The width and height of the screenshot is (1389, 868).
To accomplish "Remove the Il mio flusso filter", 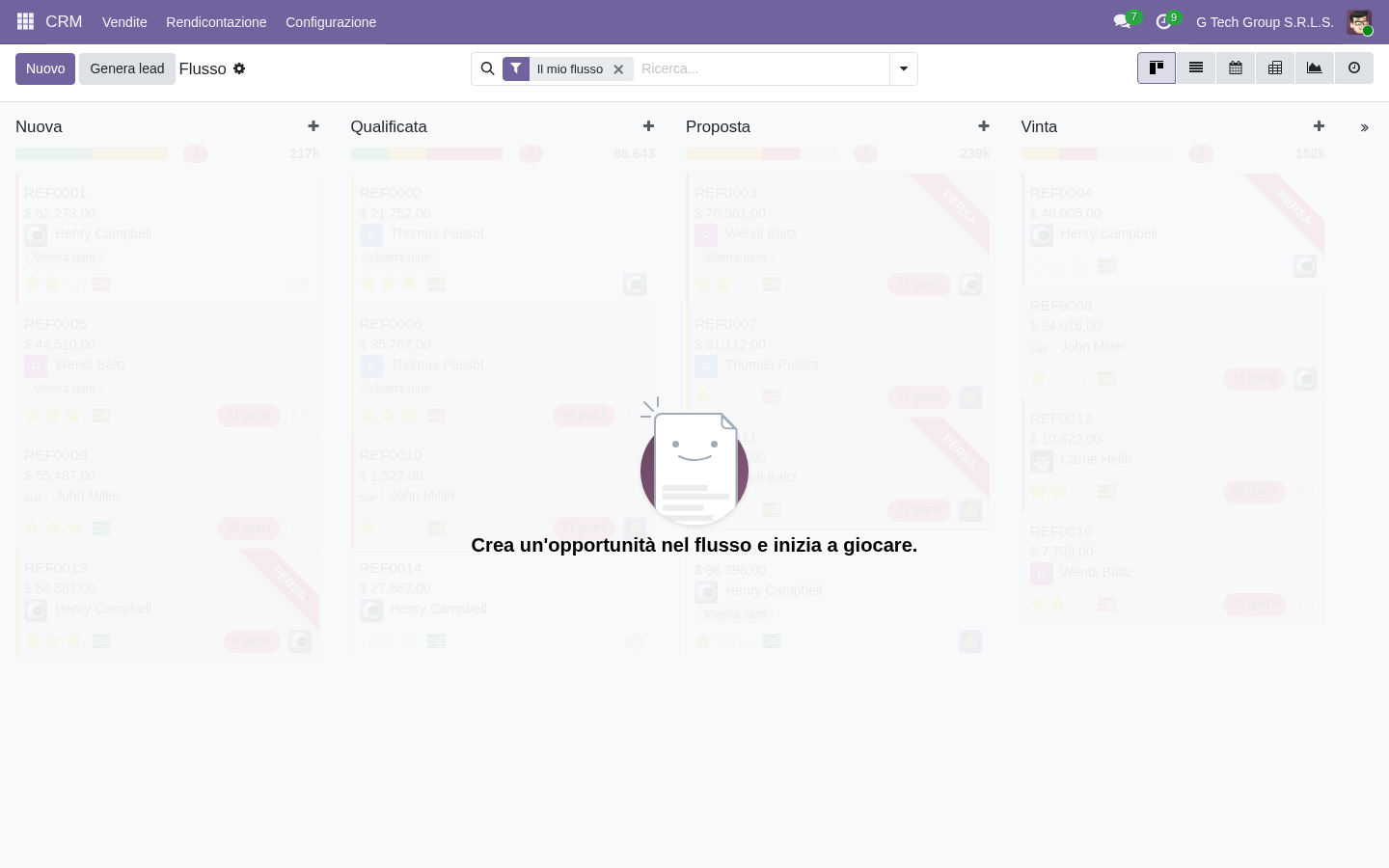I will pyautogui.click(x=618, y=69).
